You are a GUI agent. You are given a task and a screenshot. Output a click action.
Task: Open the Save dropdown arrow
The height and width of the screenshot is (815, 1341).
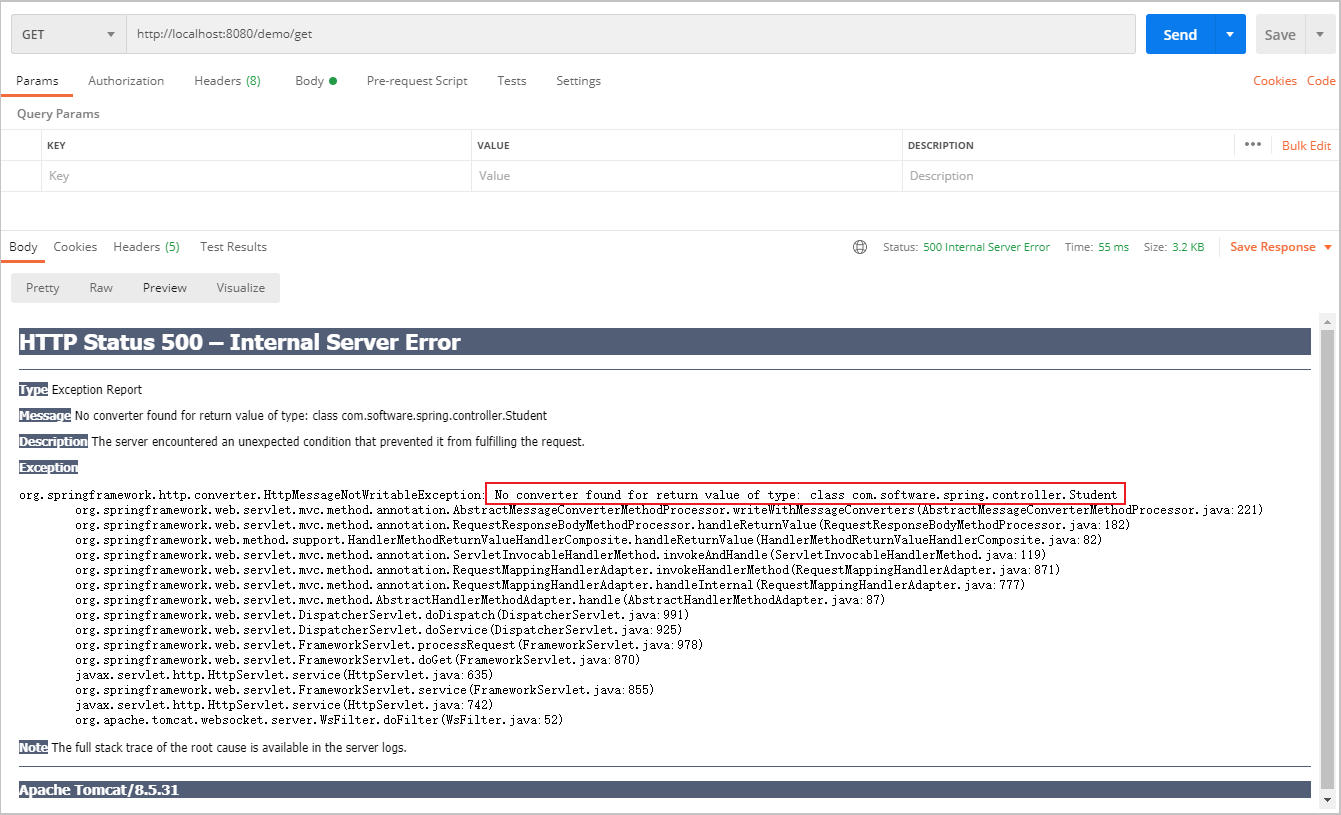(1320, 34)
